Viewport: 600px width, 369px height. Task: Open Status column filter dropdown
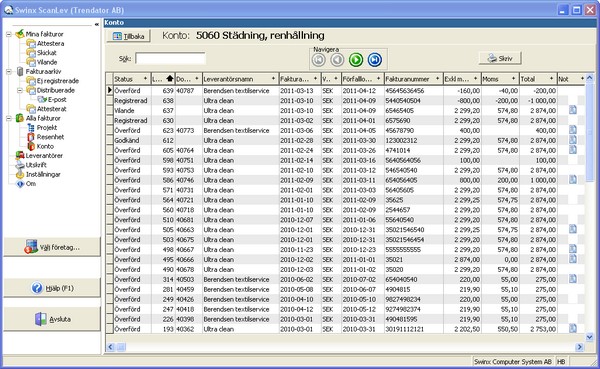(x=145, y=78)
